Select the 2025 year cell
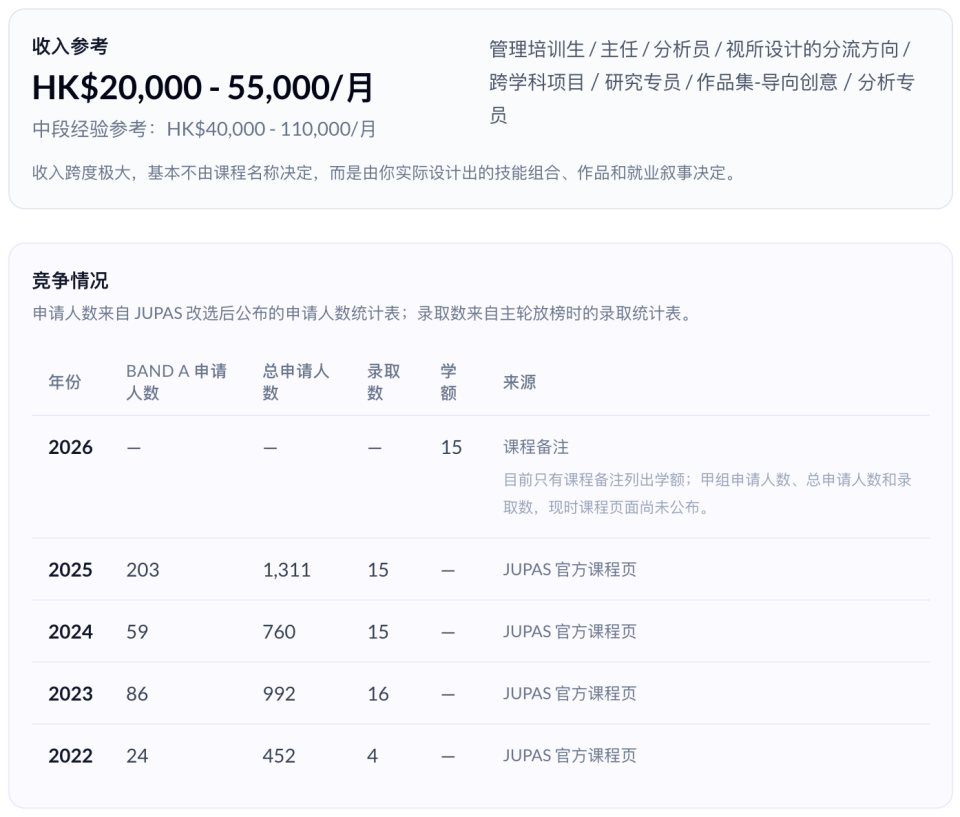960x817 pixels. pyautogui.click(x=70, y=570)
